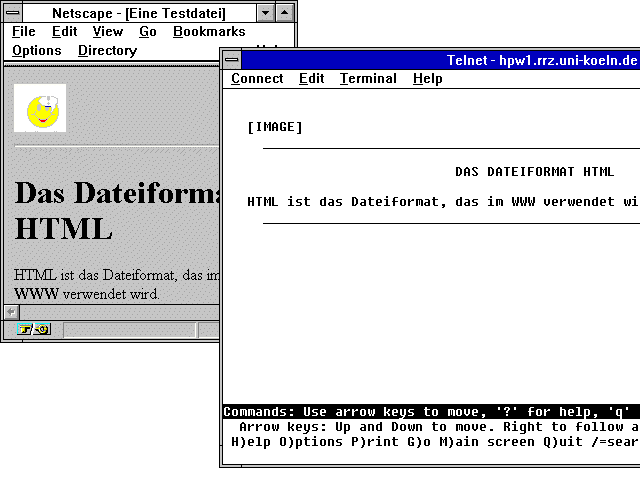Click 'HTML ist das Dateiformat' line in Telnet

pos(443,202)
